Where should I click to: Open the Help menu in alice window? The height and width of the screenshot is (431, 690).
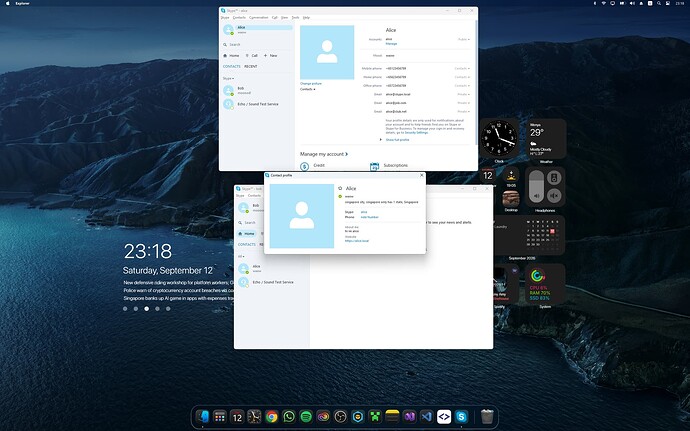[x=306, y=18]
